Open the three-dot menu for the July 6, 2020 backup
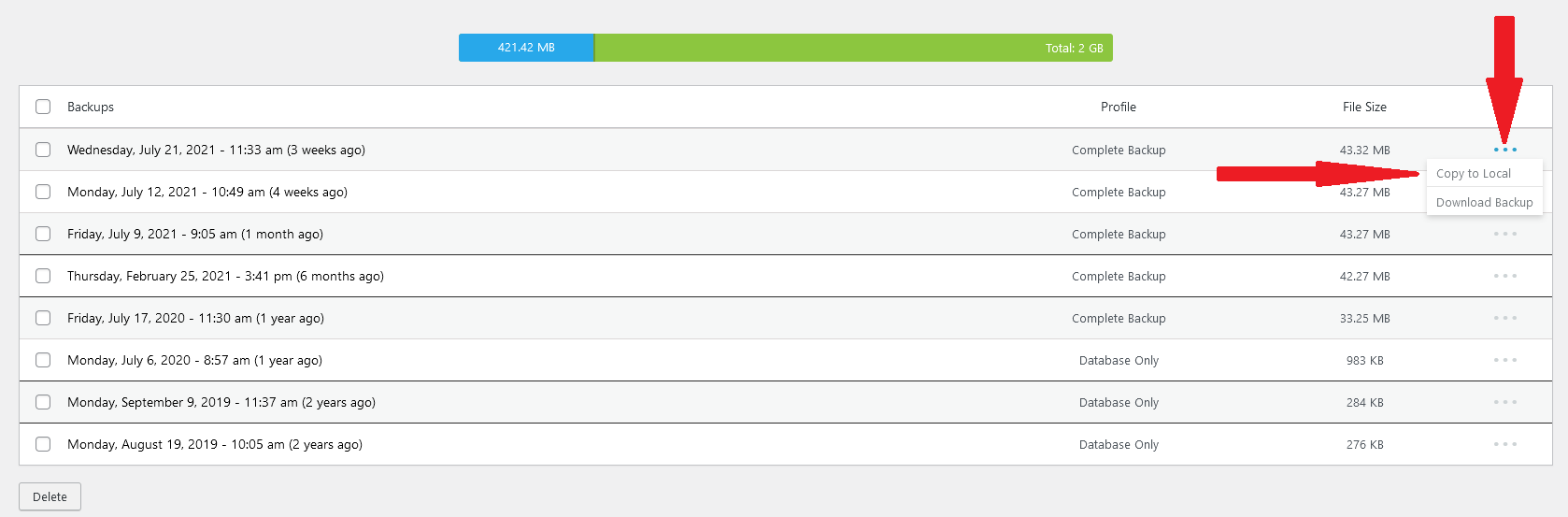The width and height of the screenshot is (1568, 517). pyautogui.click(x=1504, y=360)
